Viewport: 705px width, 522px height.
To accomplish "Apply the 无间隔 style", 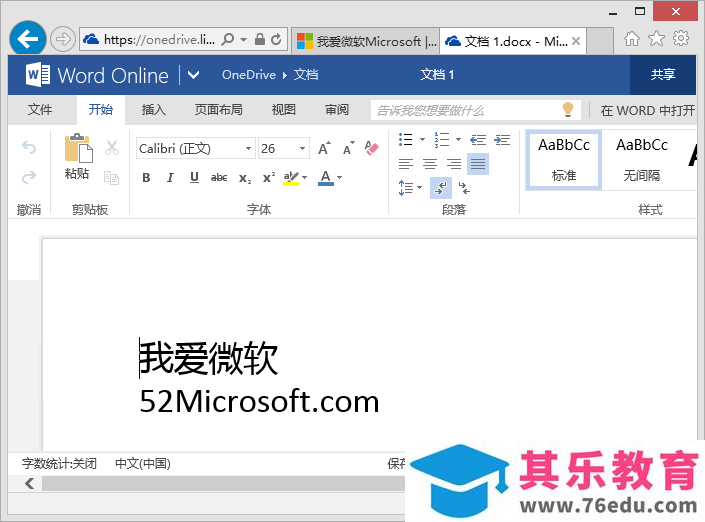I will [642, 160].
